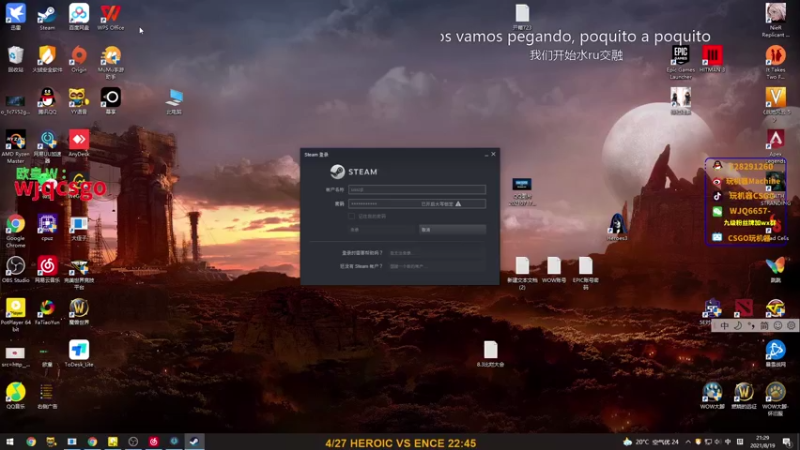Open the MuMu emulator desktop icon

[111, 62]
